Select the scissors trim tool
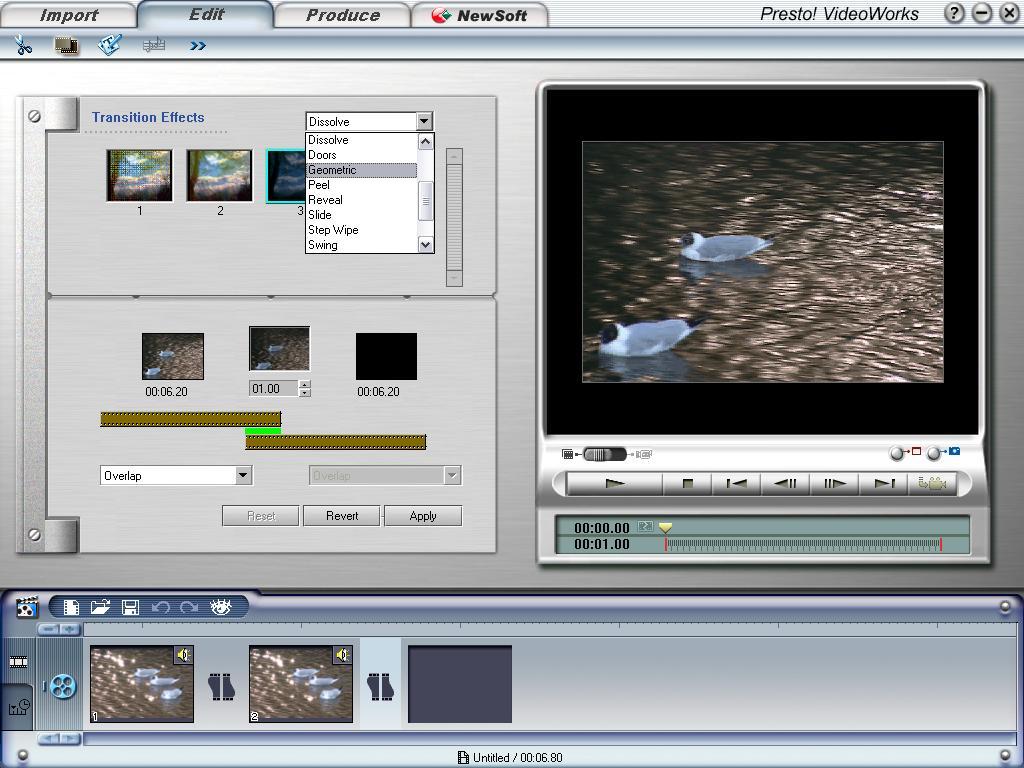This screenshot has height=768, width=1024. [x=24, y=45]
